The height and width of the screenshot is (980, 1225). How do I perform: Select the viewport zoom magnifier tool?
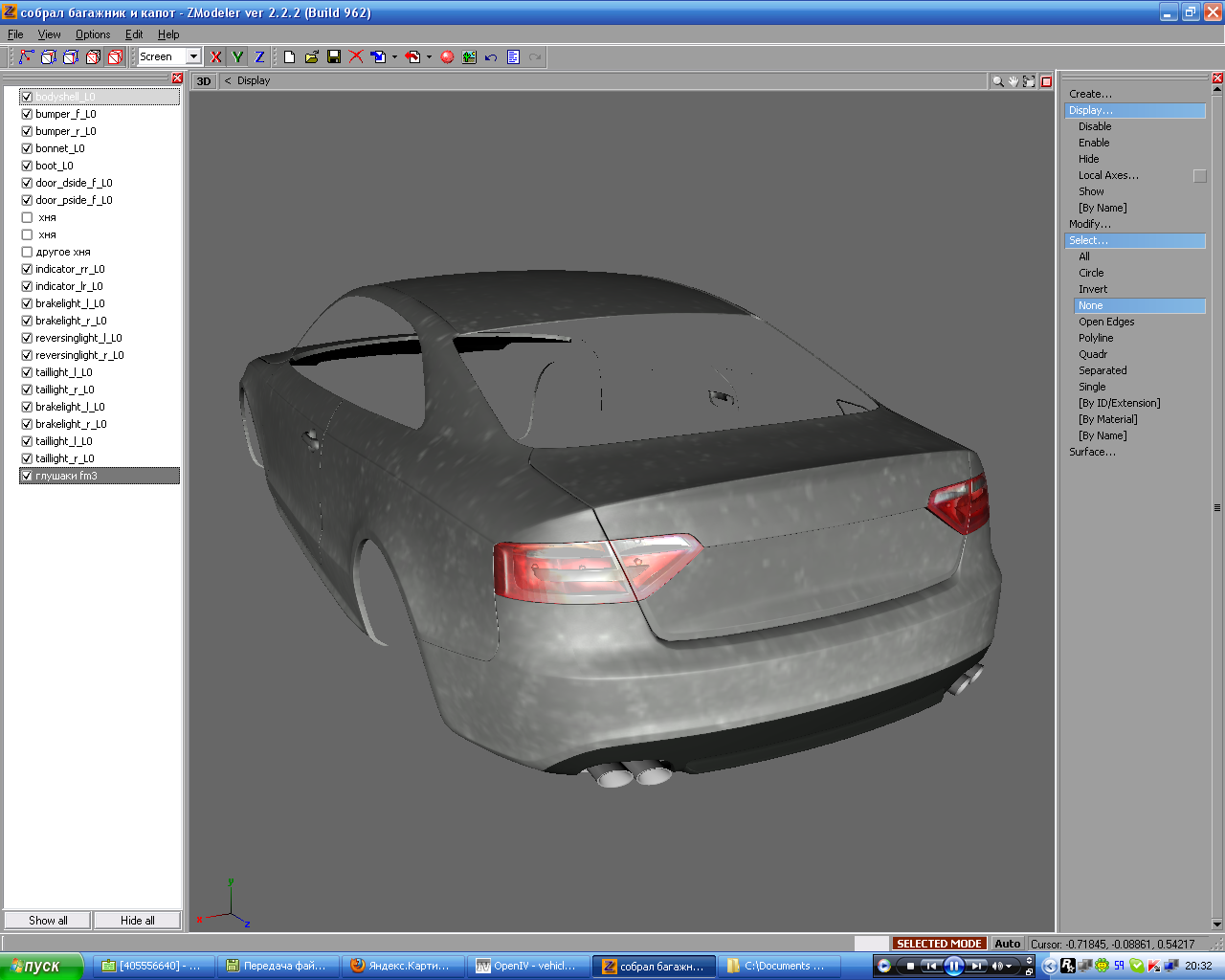tap(997, 81)
